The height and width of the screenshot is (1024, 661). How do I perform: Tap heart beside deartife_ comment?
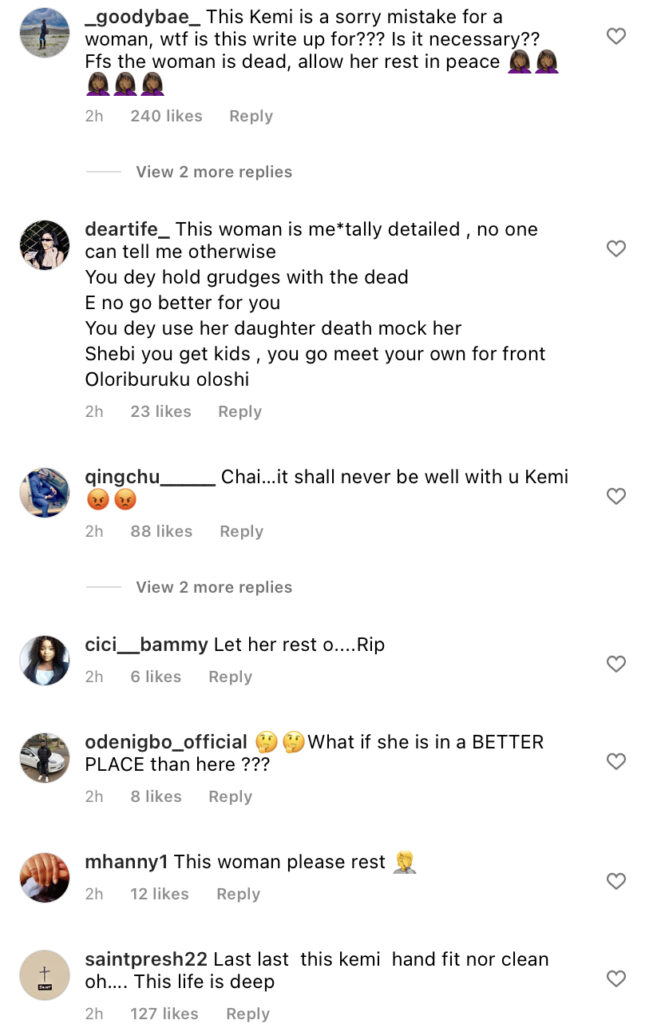(617, 248)
